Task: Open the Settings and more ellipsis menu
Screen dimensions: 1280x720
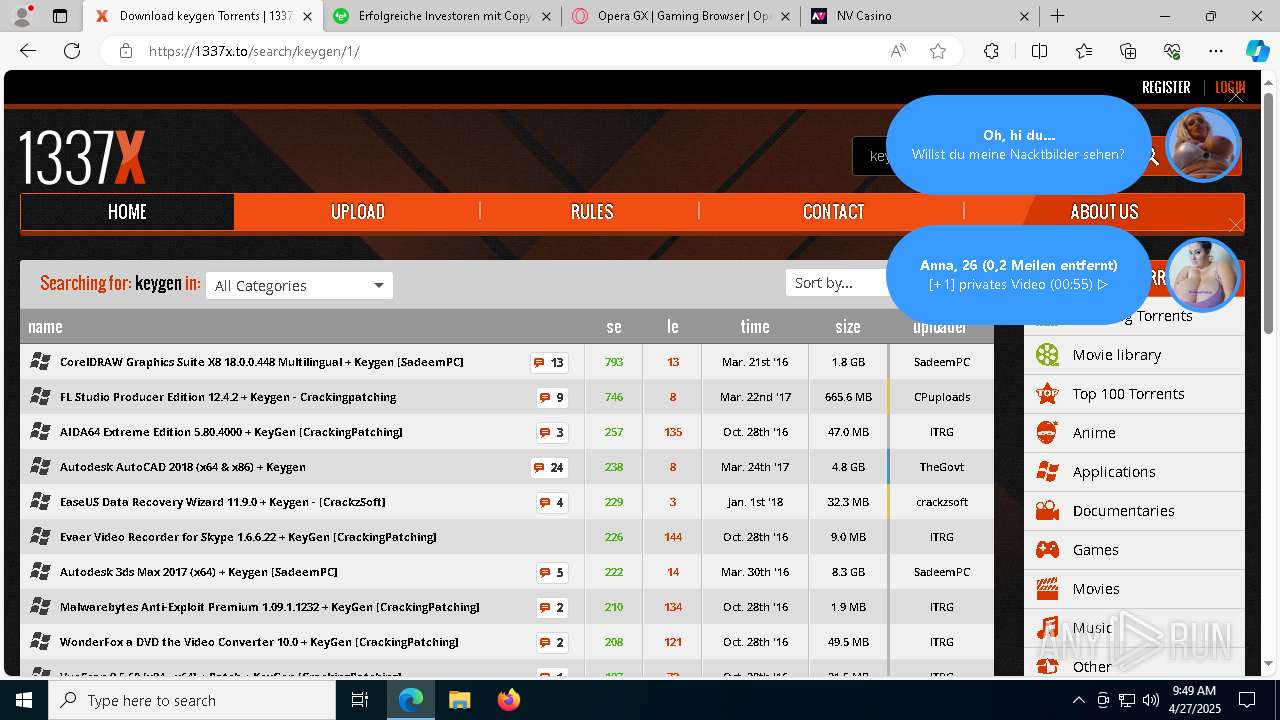Action: tap(1216, 51)
